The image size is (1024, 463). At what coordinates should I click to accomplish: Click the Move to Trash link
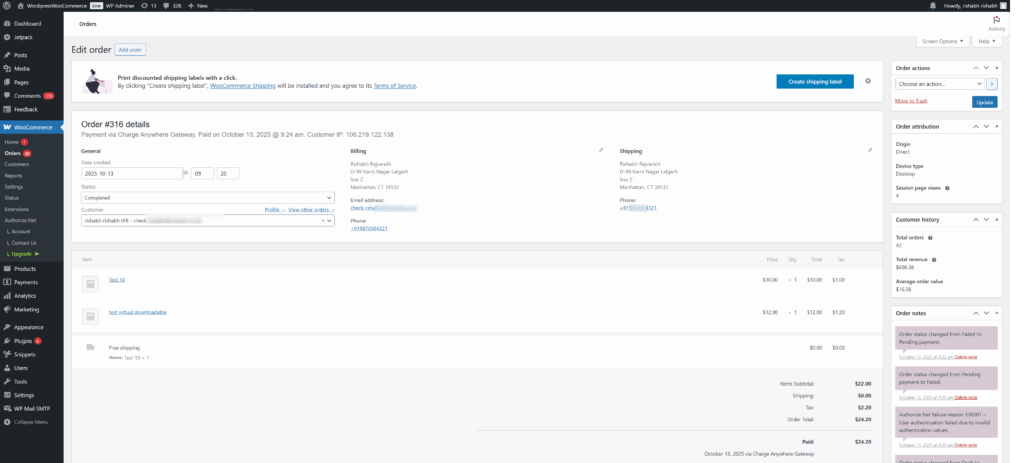[x=911, y=102]
